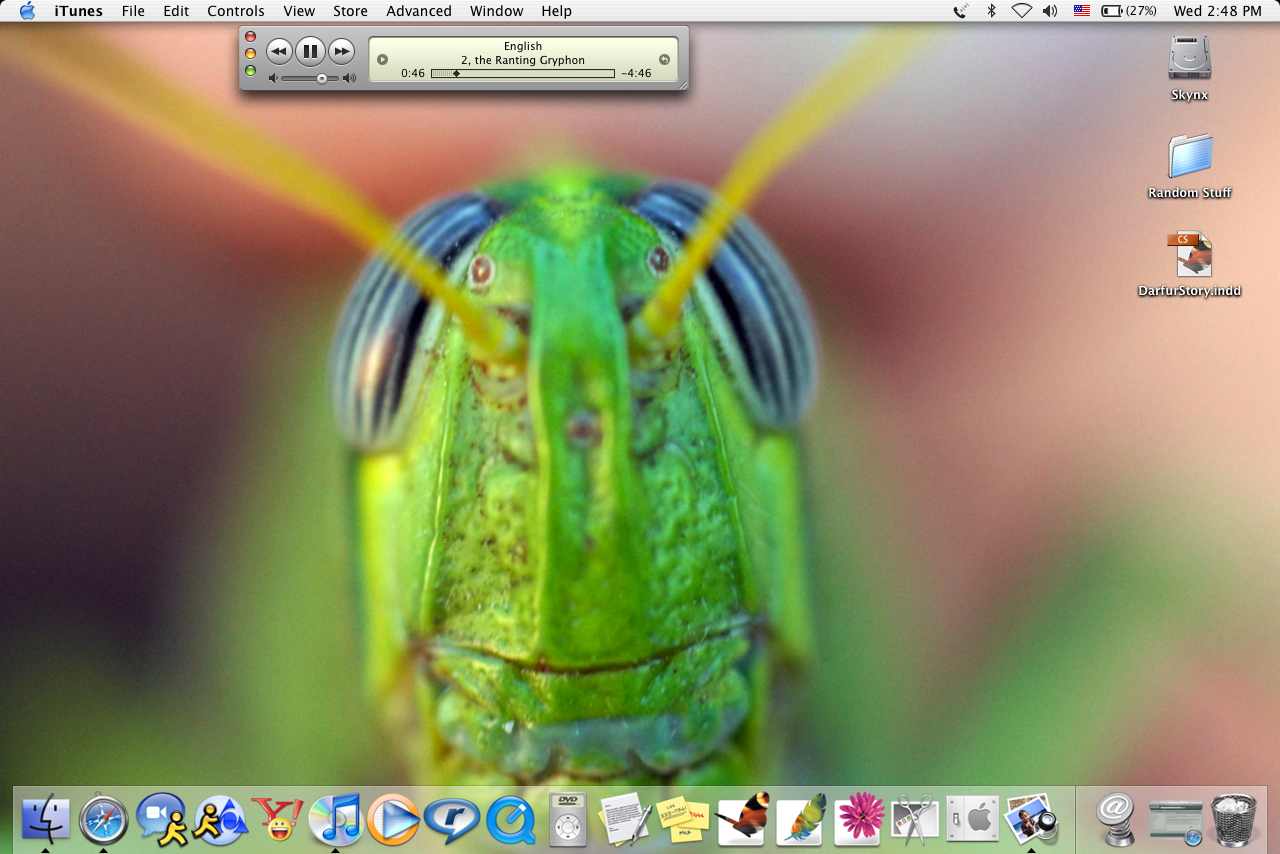Viewport: 1280px width, 854px height.
Task: Click the phone status icon in menu bar
Action: tap(961, 11)
